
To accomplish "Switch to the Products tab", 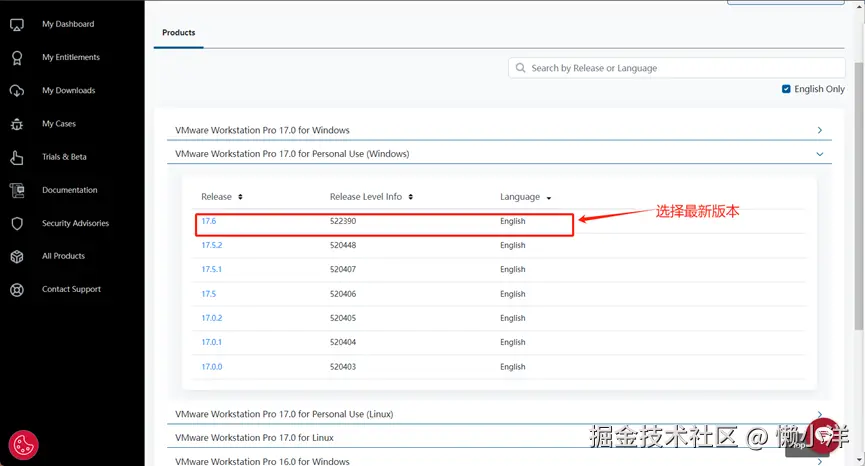I will point(179,33).
